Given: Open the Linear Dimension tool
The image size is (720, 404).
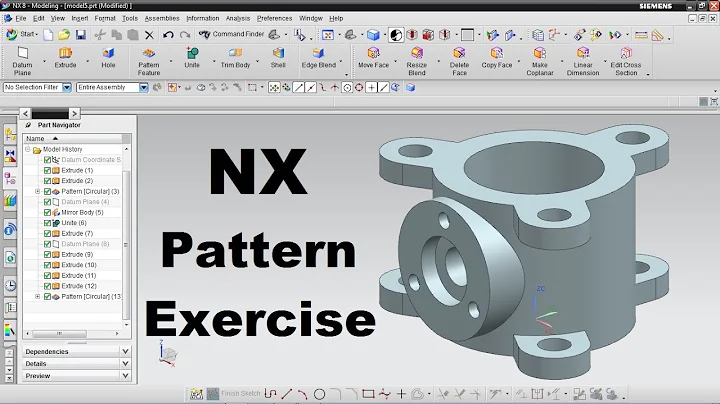Looking at the screenshot, I should pos(583,61).
